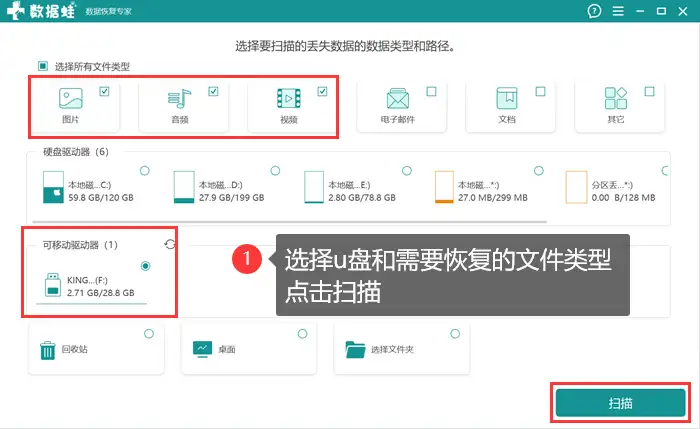Image resolution: width=700 pixels, height=429 pixels.
Task: Select the E: drive radio button
Action: pyautogui.click(x=407, y=171)
